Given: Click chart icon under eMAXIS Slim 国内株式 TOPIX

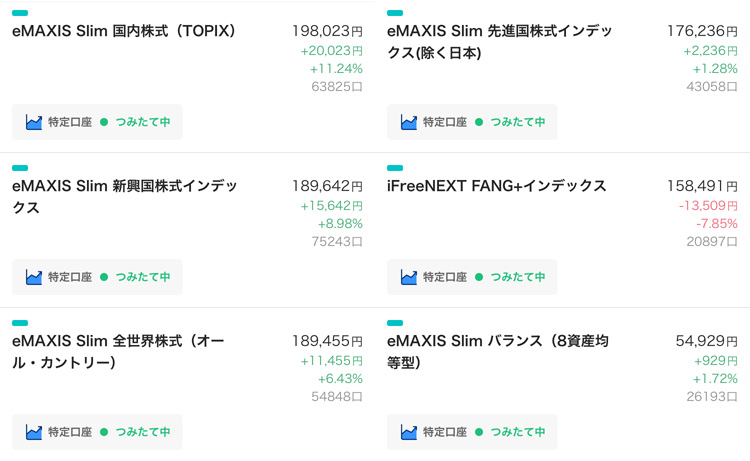Looking at the screenshot, I should (x=34, y=122).
